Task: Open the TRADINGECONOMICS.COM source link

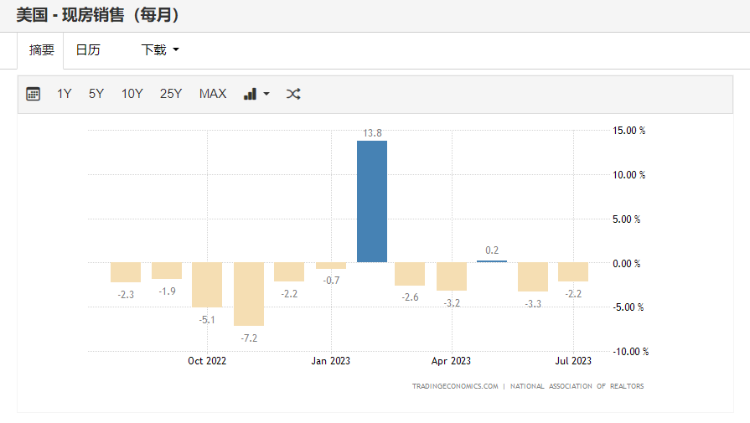Action: 454,385
